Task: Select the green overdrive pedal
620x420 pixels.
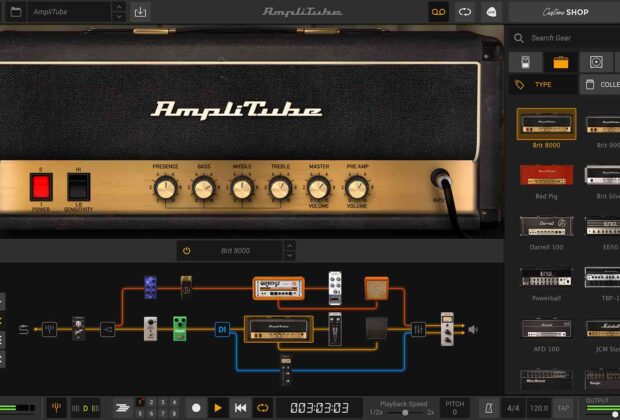Action: (x=180, y=328)
